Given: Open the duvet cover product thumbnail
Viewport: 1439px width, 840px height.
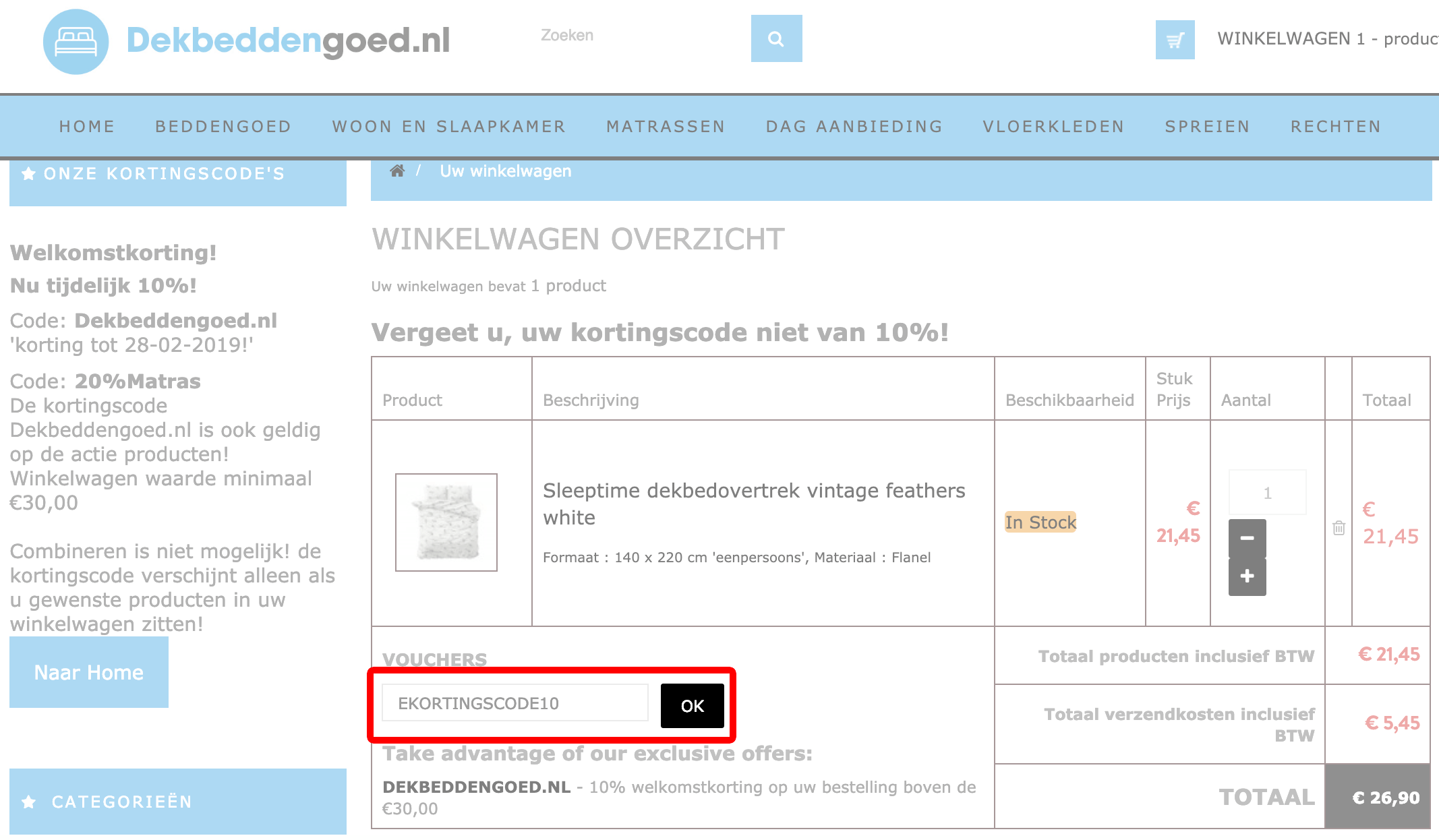Looking at the screenshot, I should pos(446,522).
